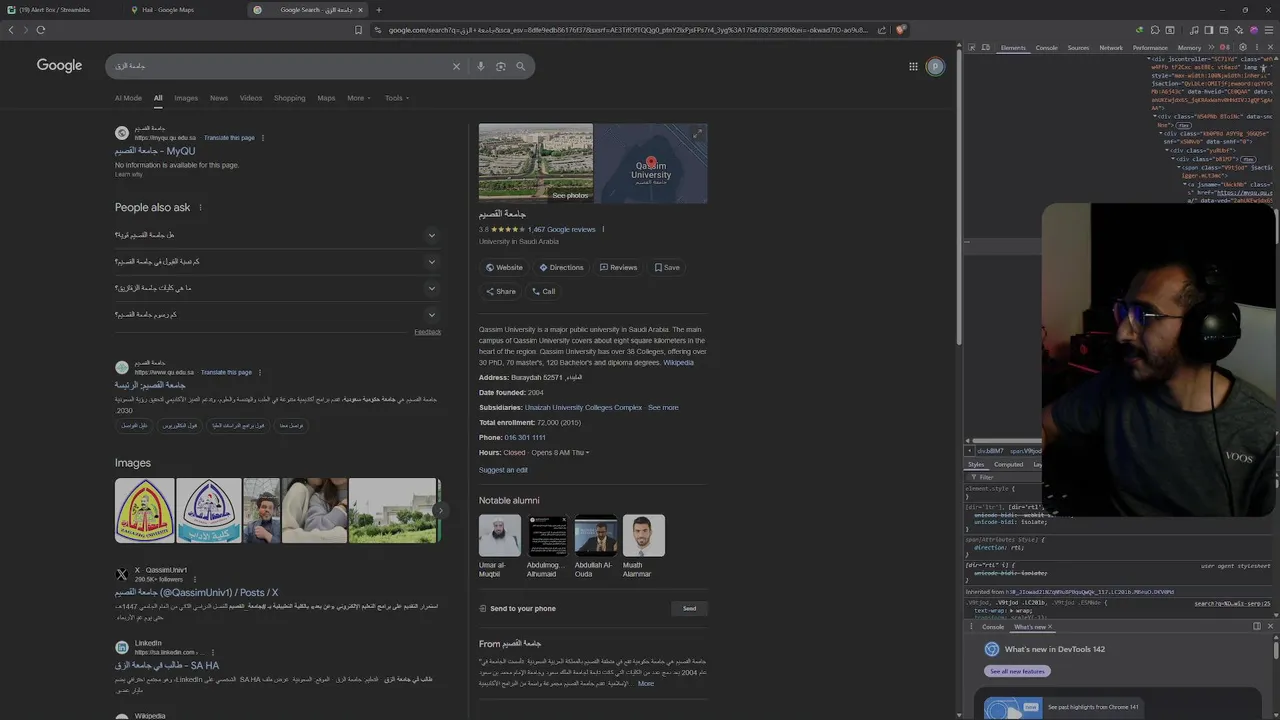Screen dimensions: 1280x720
Task: Open MyQU search result link
Action: 155,151
